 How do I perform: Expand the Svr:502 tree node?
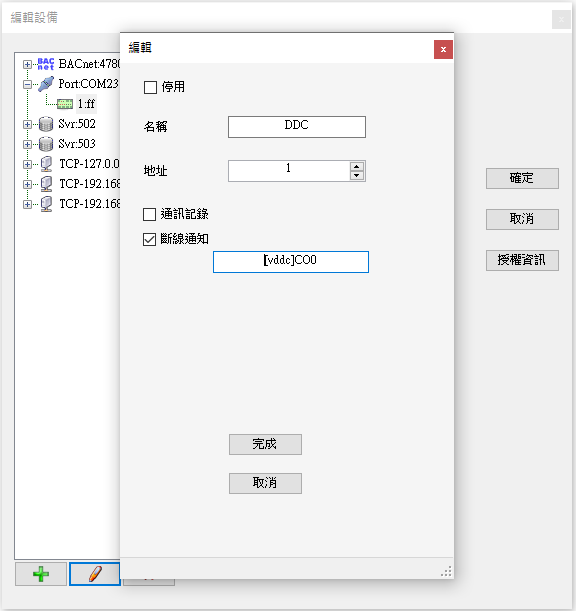27,124
